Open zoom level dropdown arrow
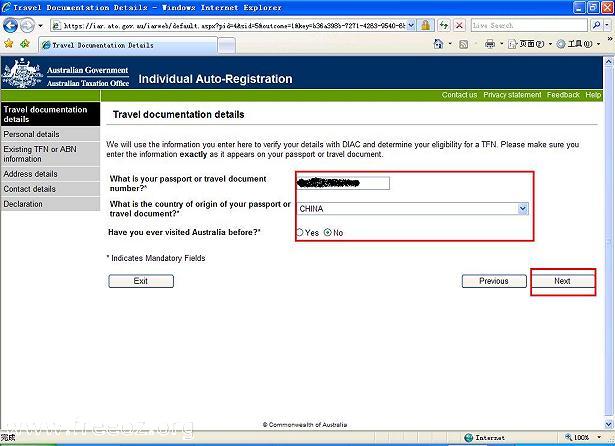This screenshot has width=615, height=446. 599,437
